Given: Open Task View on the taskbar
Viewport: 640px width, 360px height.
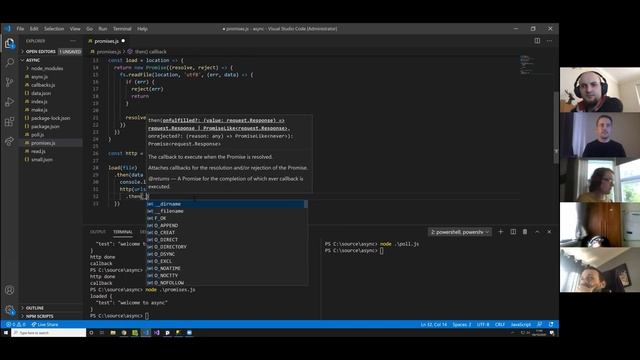Looking at the screenshot, I should coord(102,333).
